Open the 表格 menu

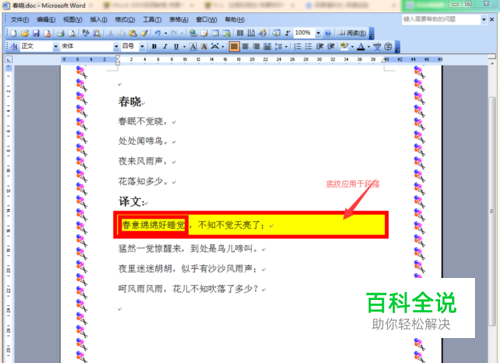pos(179,20)
